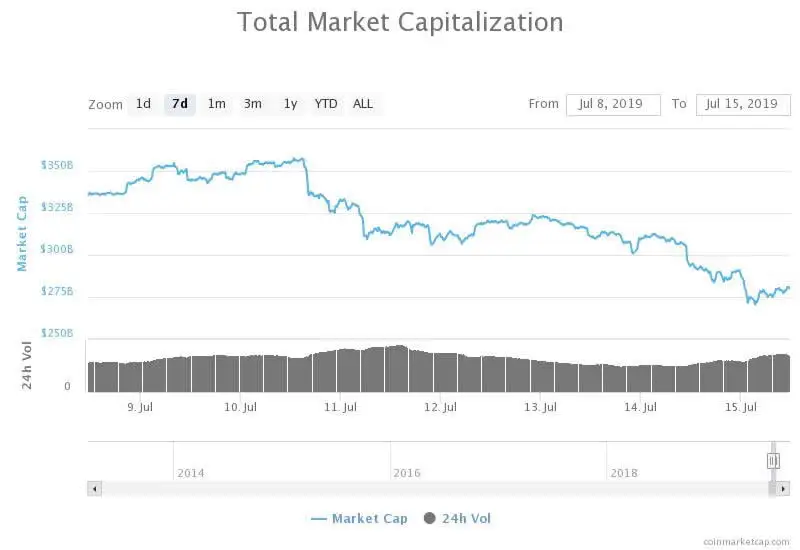
Task: Switch zoom to 1m
Action: pos(216,104)
